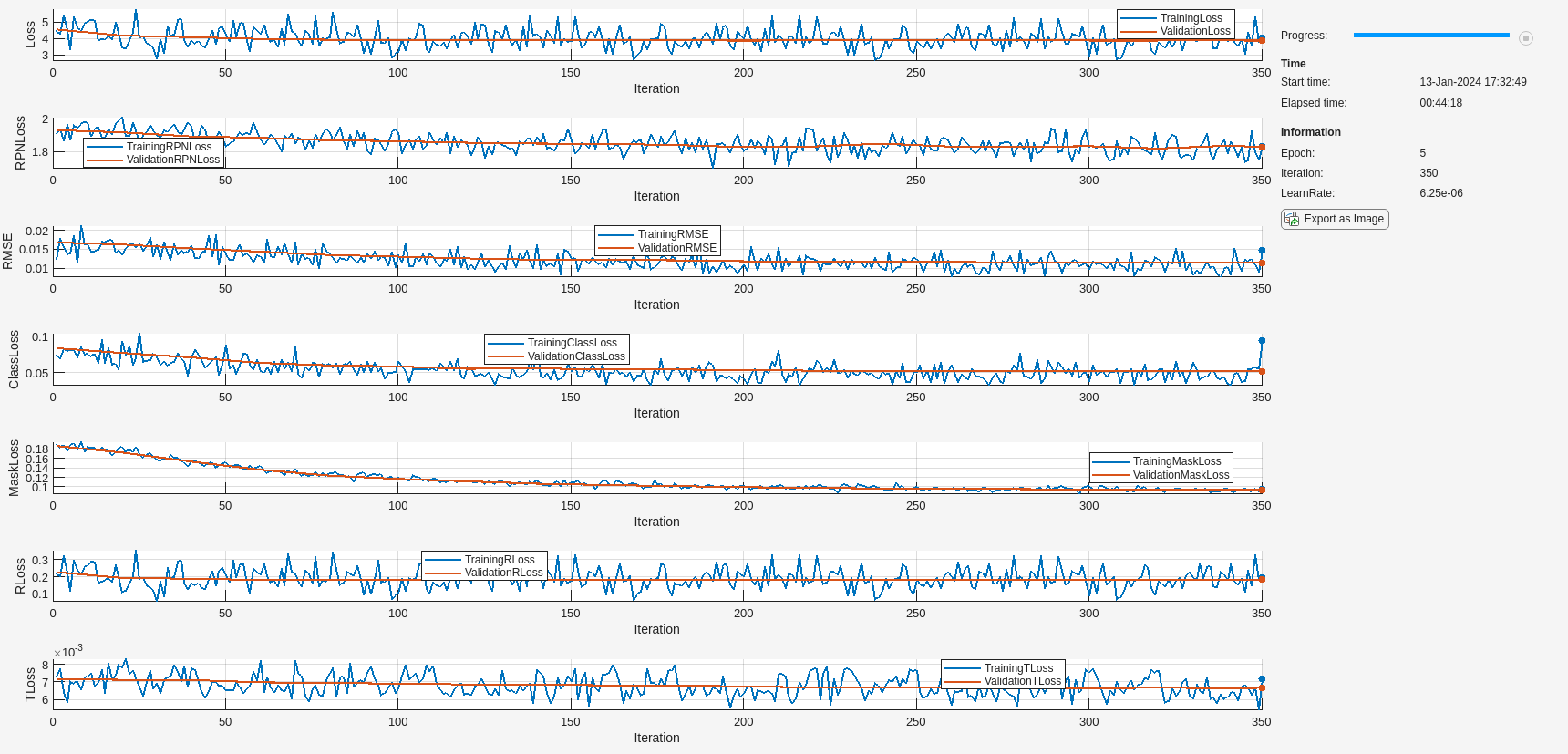This screenshot has height=754, width=1568.
Task: Click final blue marker on ClassLoss plot
Action: tap(1262, 340)
